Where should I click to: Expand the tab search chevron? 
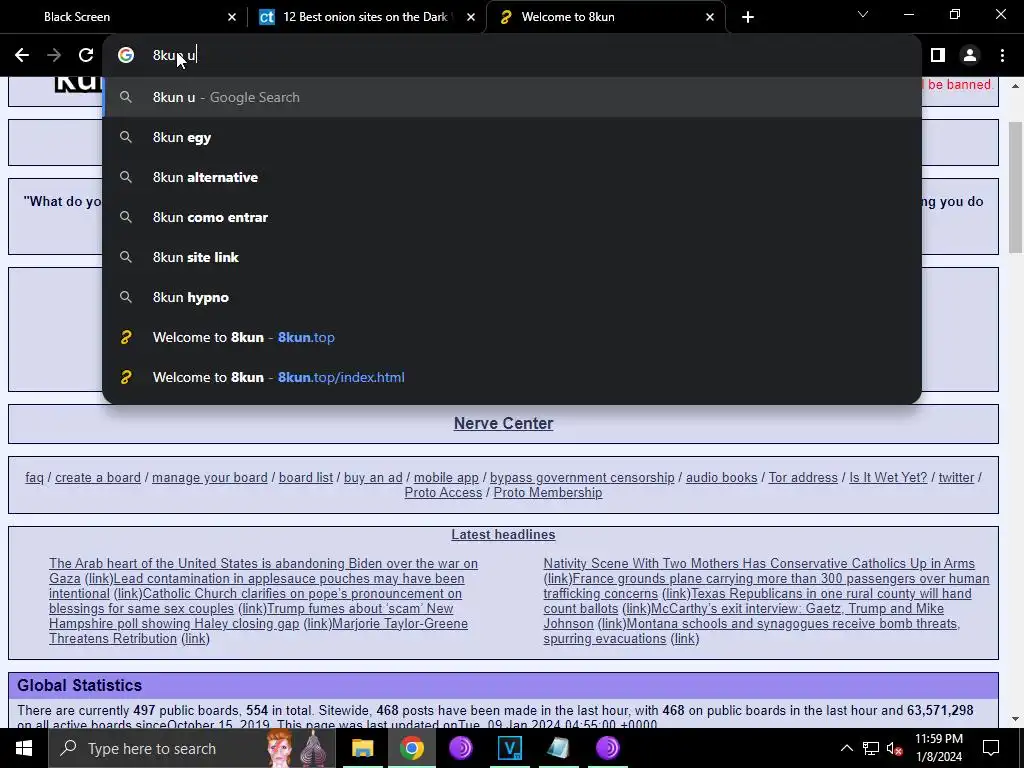pos(863,14)
